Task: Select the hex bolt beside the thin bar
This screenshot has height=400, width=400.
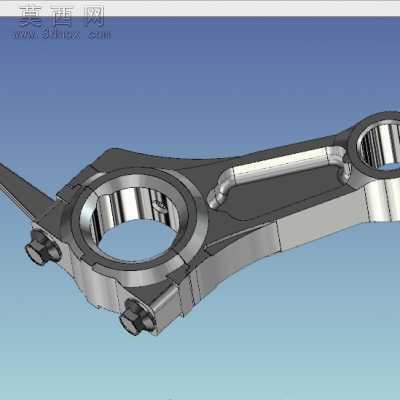Action: coord(42,247)
